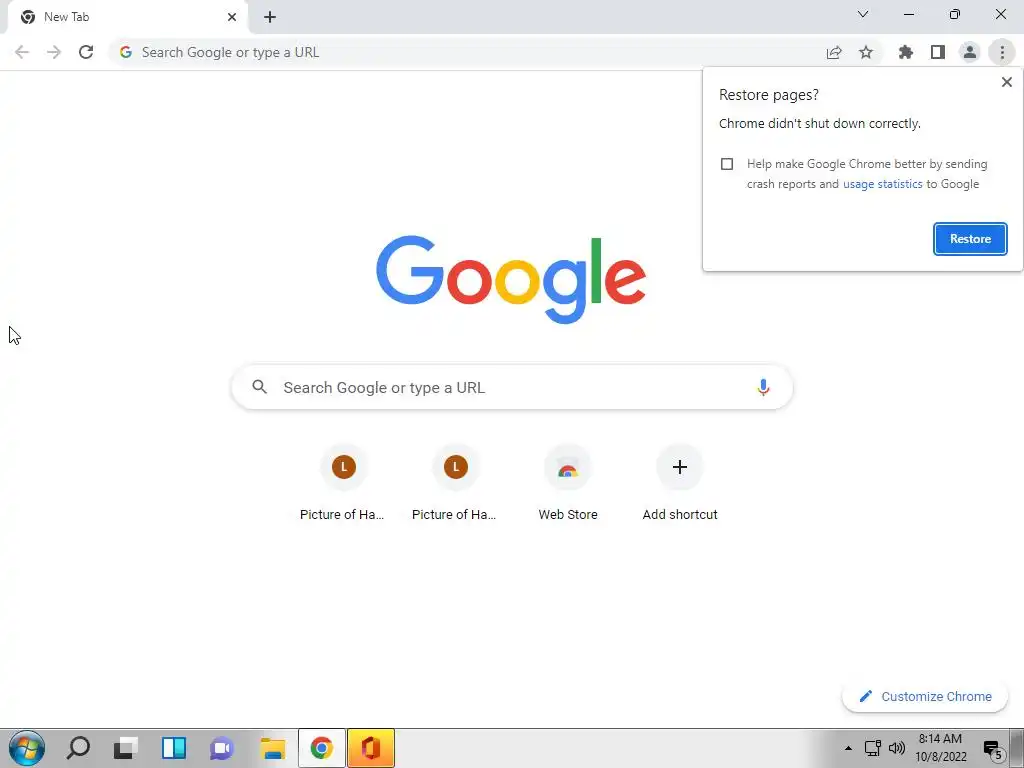Reload the current page

point(86,52)
